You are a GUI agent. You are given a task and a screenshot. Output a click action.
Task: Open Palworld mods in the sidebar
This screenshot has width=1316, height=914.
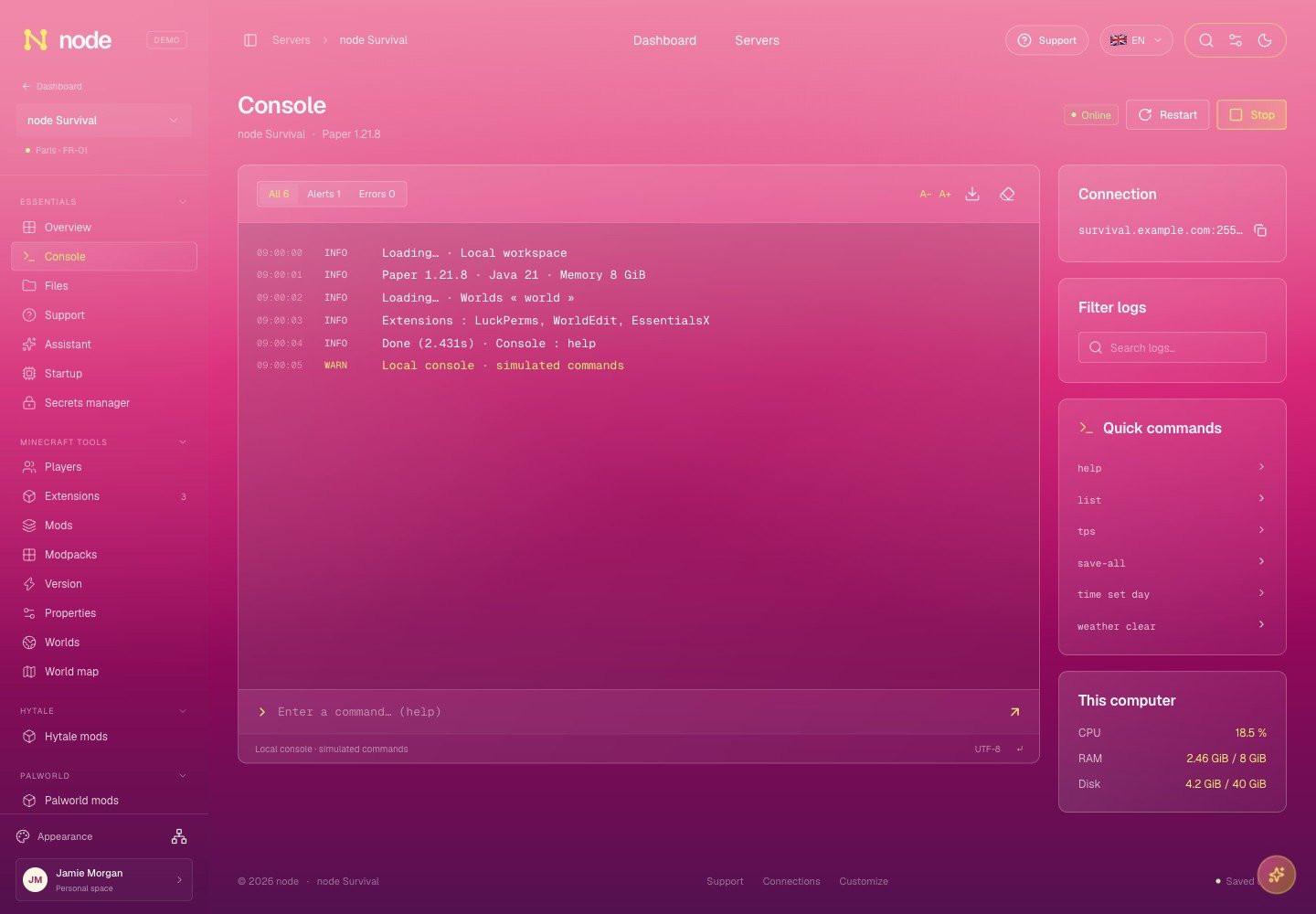point(104,801)
